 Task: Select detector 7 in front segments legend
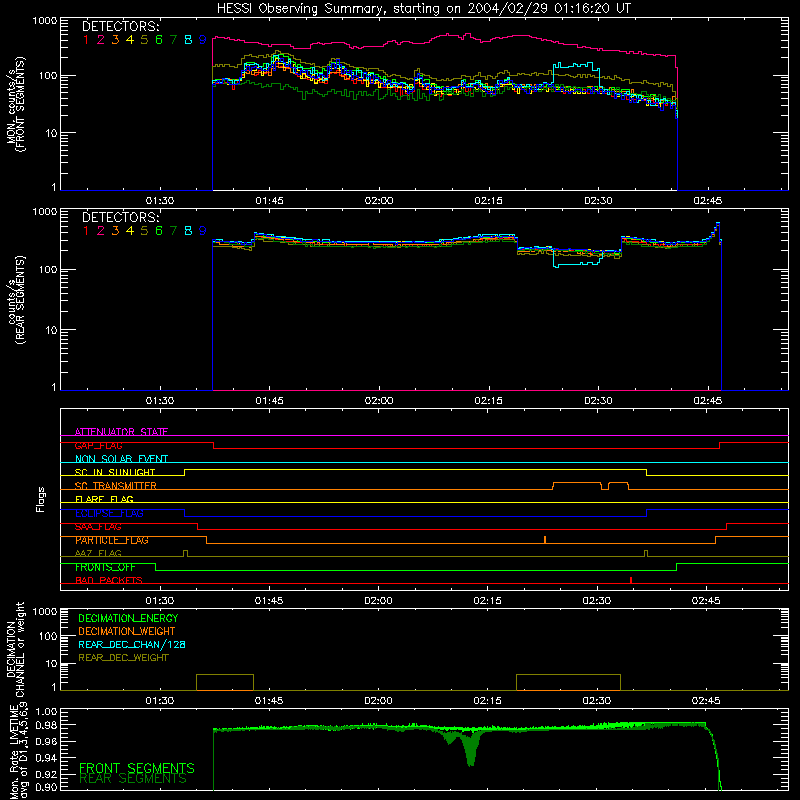[173, 40]
